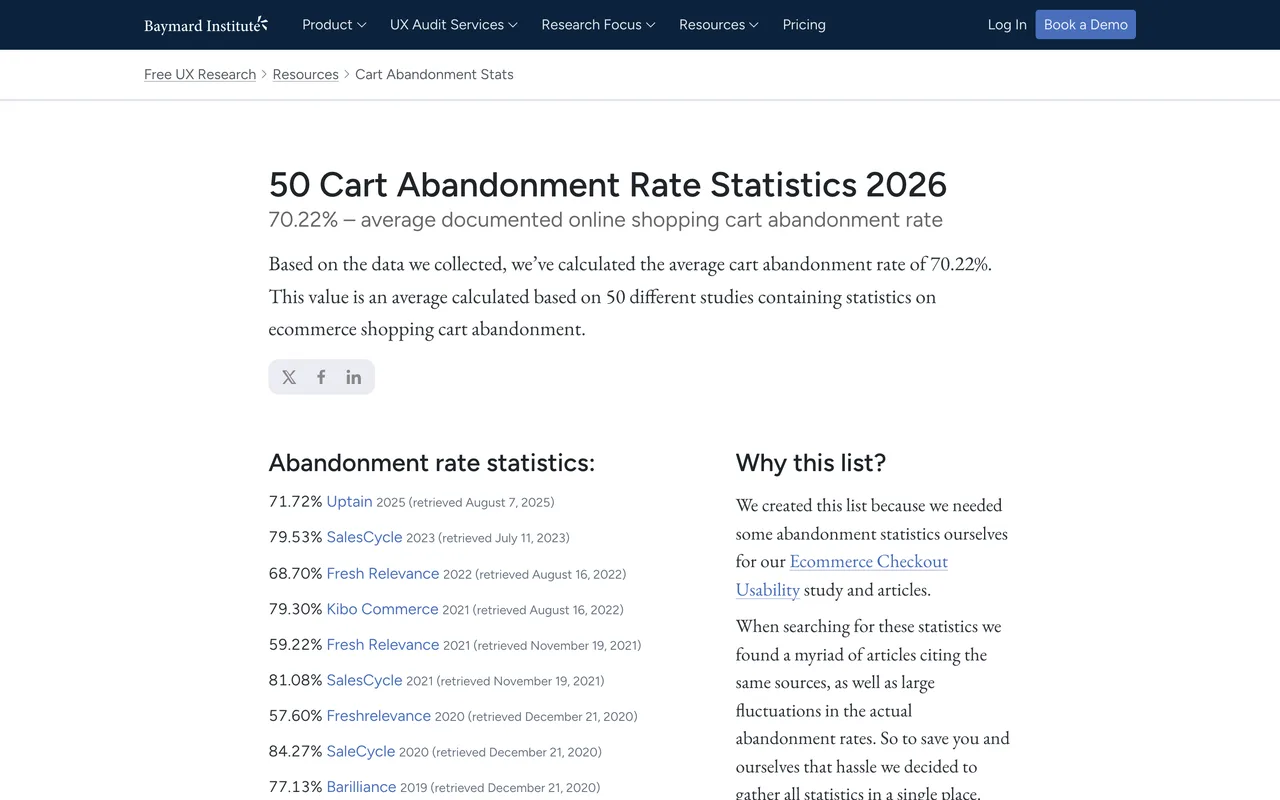This screenshot has height=800, width=1280.
Task: Click '(retrieved November 19, 2021)' beside SalesCycle
Action: coord(520,681)
